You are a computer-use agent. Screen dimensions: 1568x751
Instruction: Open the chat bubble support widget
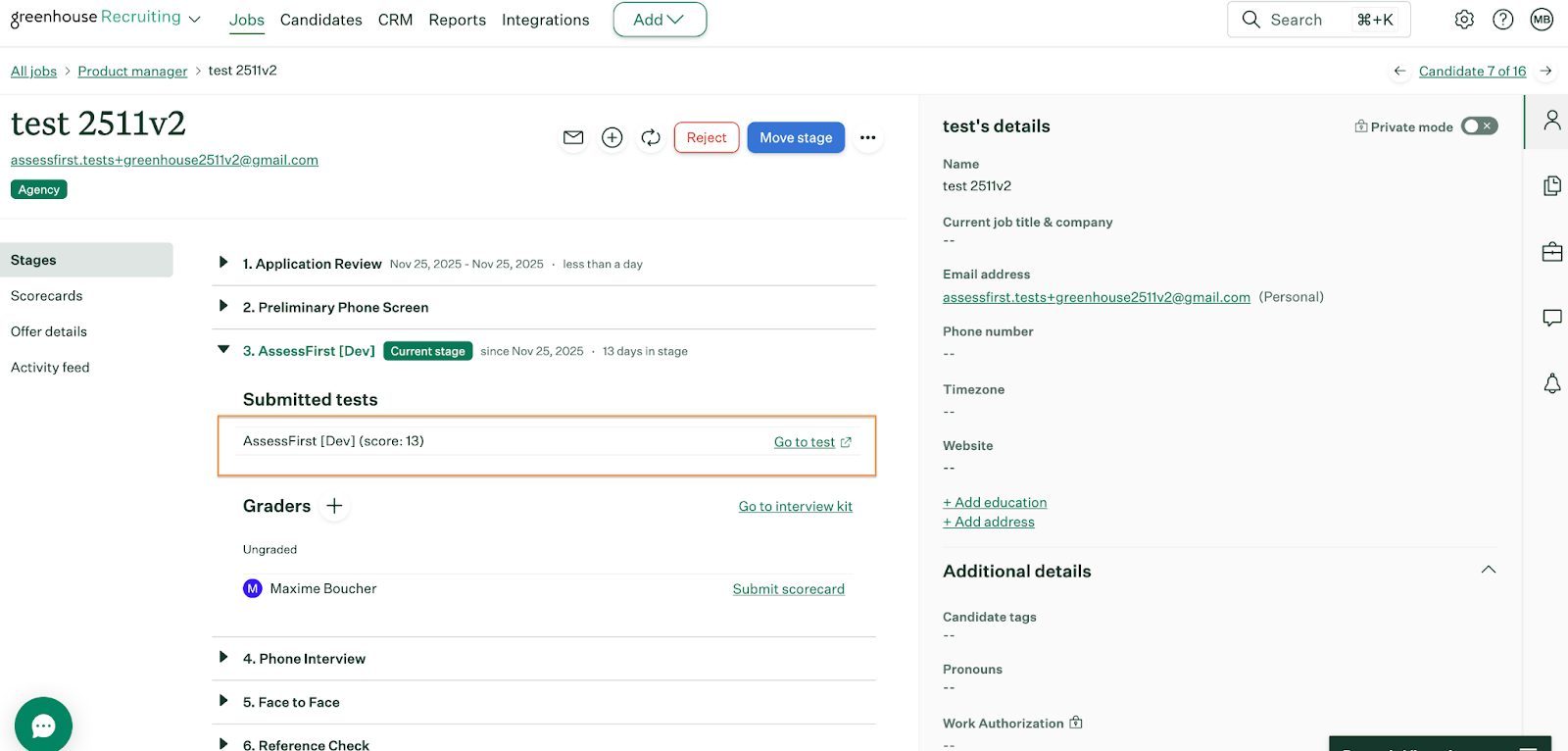43,726
